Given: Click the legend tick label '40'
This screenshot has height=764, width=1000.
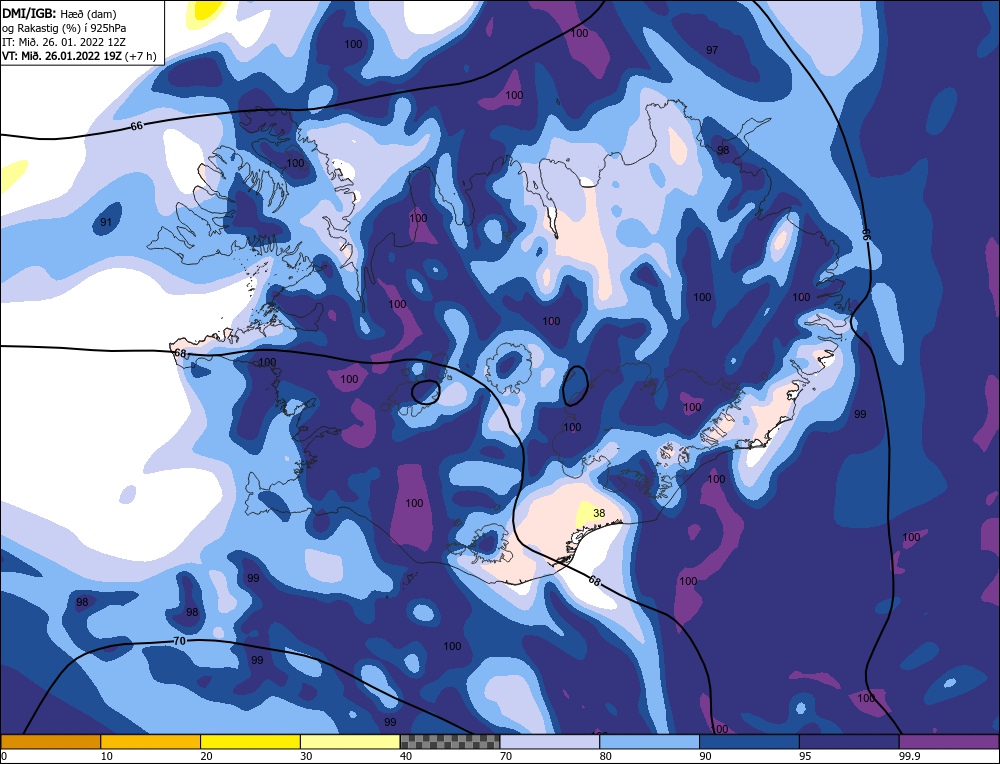Looking at the screenshot, I should click(406, 756).
